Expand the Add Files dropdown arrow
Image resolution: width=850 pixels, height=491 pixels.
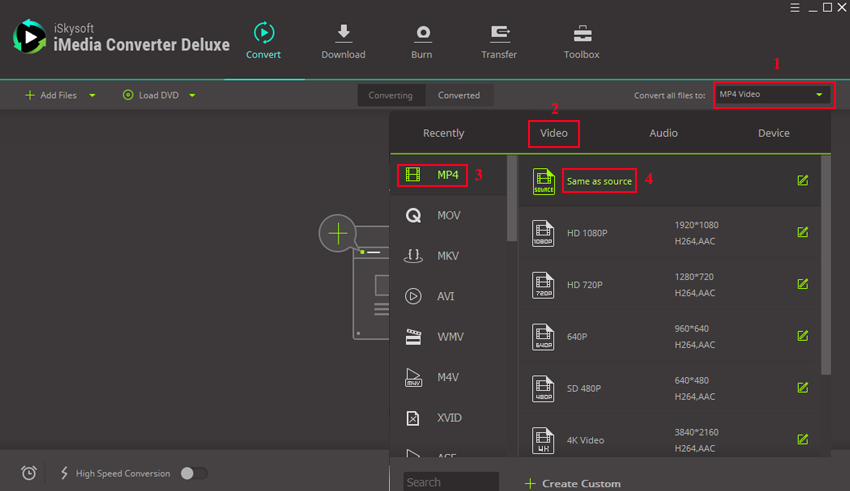click(92, 95)
